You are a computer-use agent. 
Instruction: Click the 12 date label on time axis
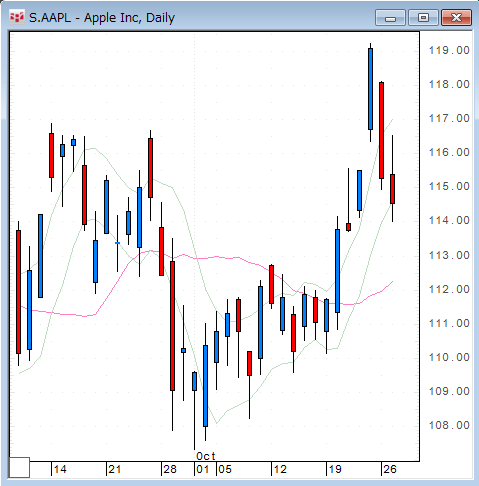[280, 469]
